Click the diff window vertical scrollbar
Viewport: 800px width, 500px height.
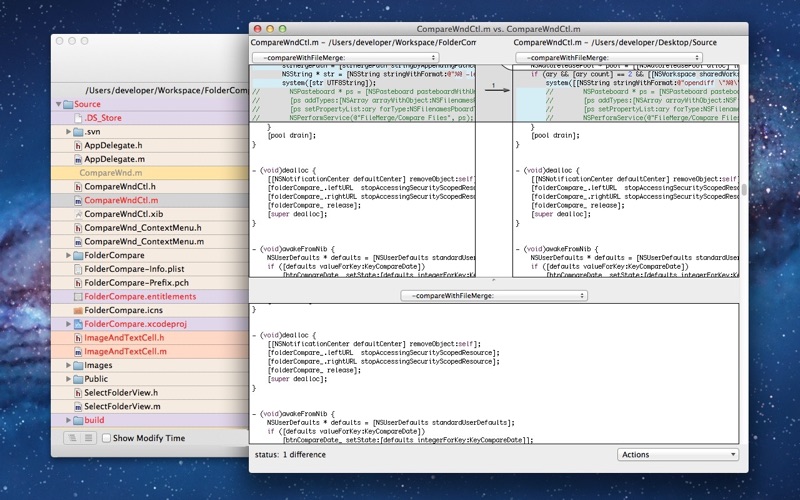744,190
